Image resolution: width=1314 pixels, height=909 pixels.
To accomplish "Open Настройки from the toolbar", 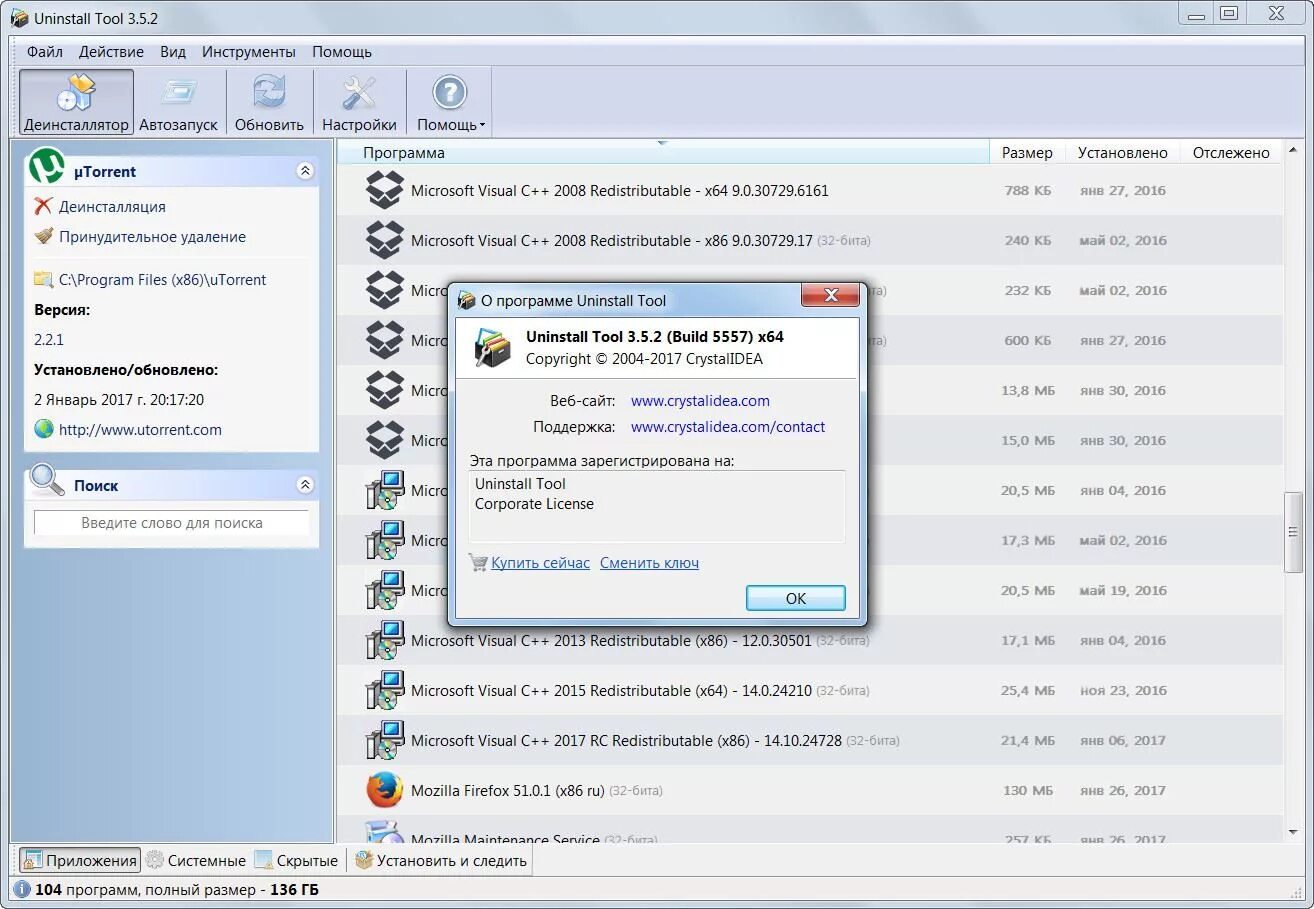I will [x=359, y=102].
